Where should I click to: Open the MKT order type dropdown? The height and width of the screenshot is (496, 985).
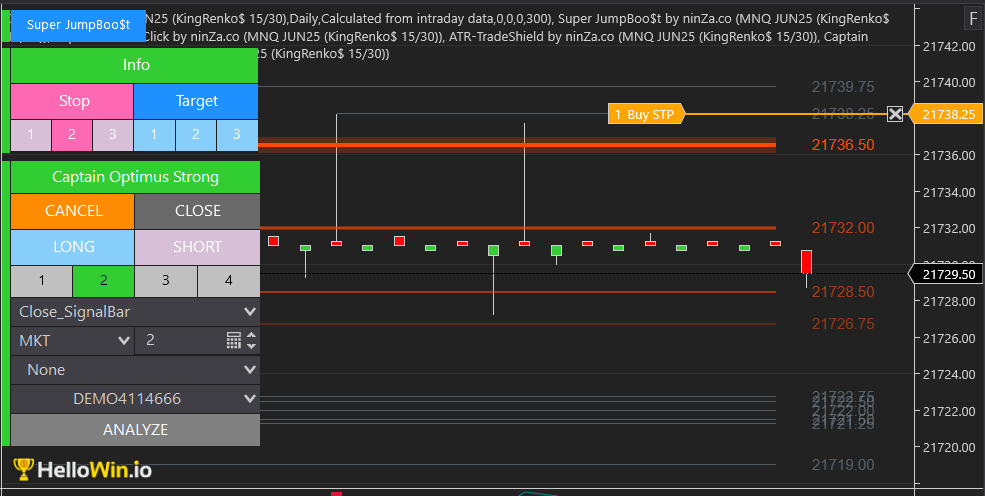point(72,340)
